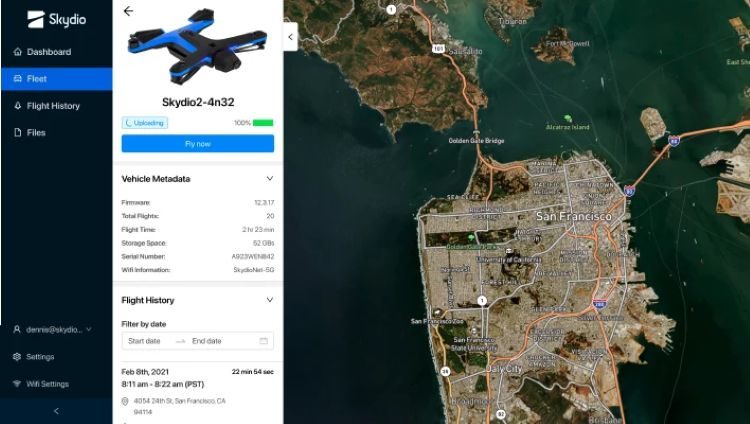
Task: Click the Files document icon
Action: click(18, 133)
